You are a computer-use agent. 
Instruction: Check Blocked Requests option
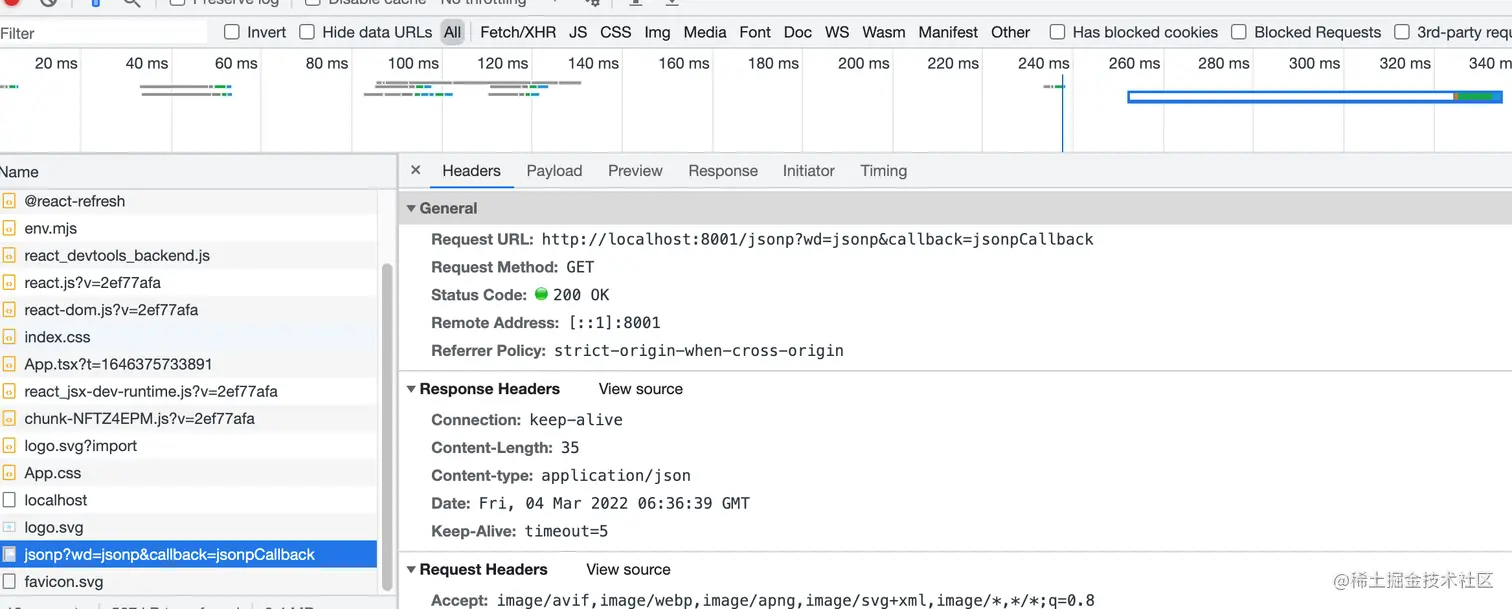pyautogui.click(x=1239, y=32)
